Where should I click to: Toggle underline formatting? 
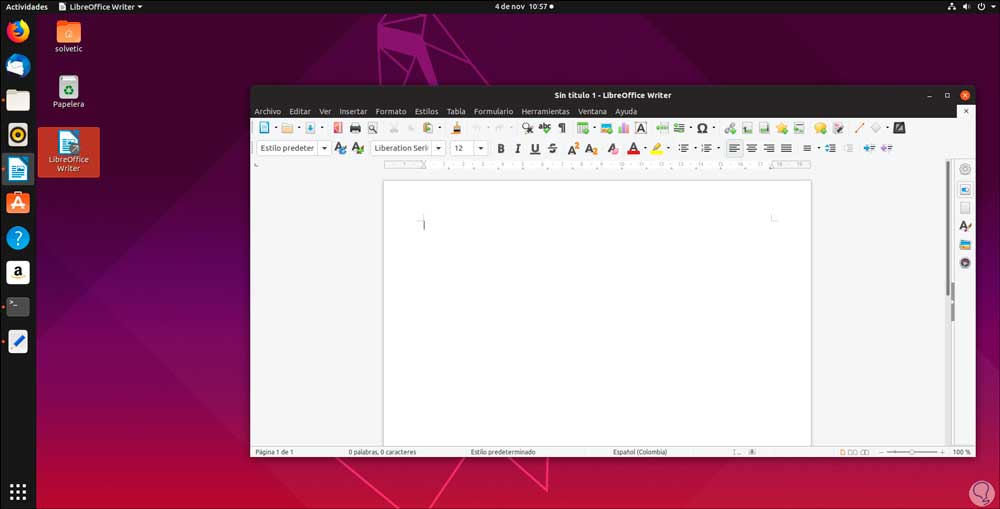pos(535,149)
